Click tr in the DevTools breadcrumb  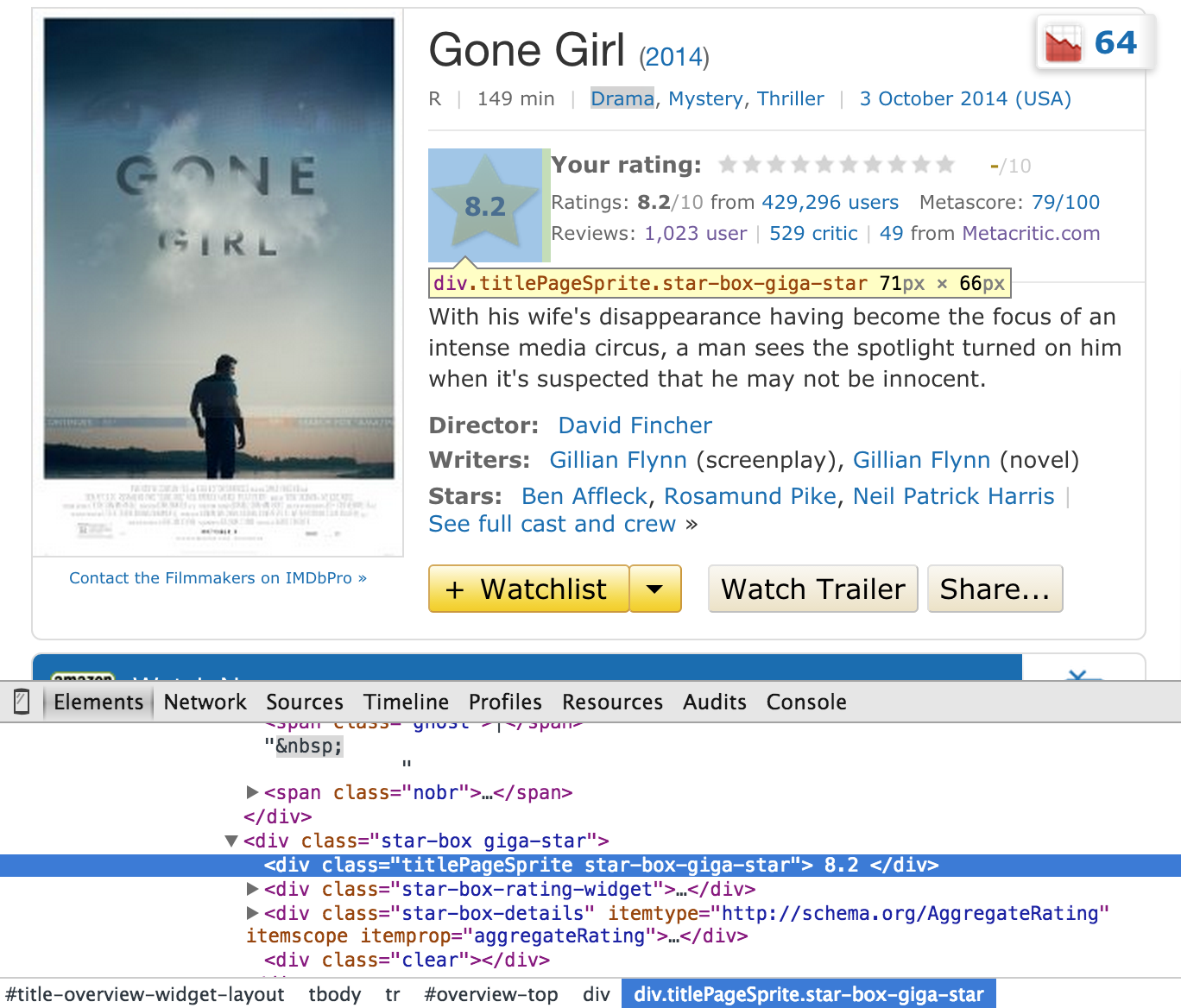tap(393, 994)
